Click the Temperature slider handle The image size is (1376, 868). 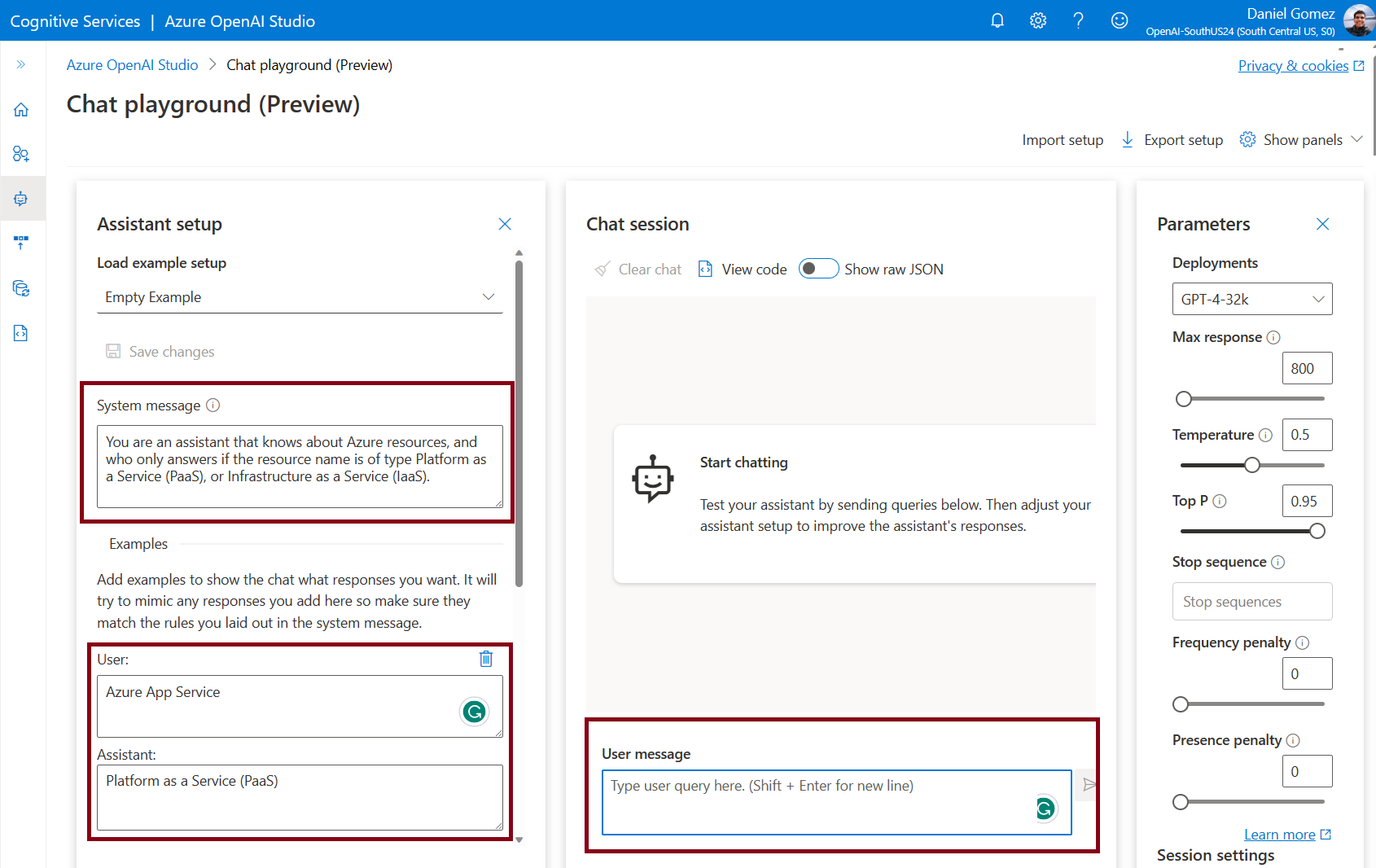(1252, 465)
